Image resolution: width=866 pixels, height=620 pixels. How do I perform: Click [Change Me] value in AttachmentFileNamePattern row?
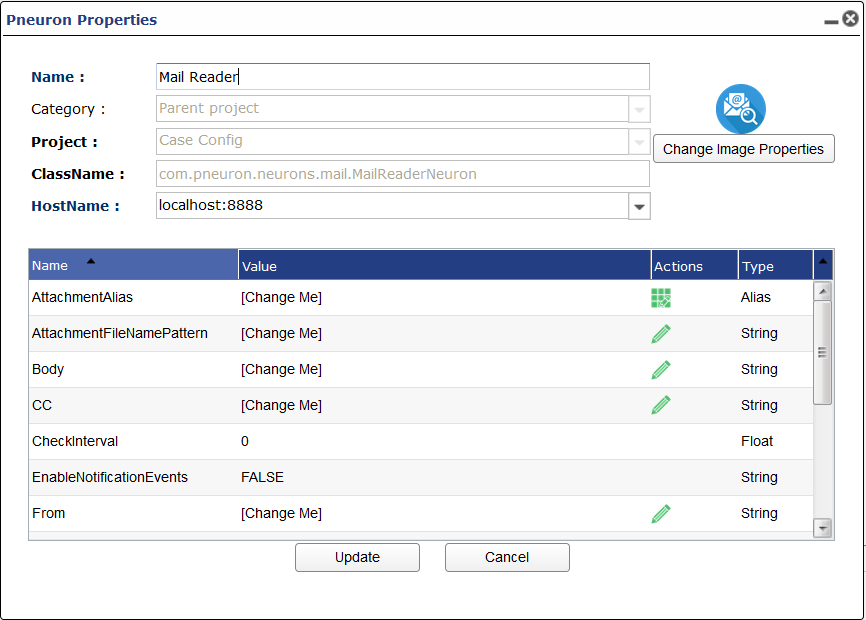coord(281,333)
